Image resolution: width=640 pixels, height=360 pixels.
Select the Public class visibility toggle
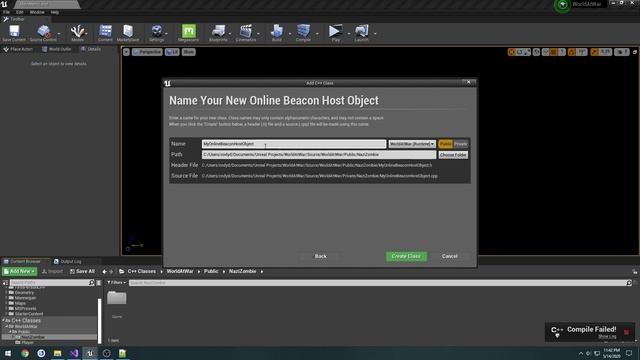(445, 144)
